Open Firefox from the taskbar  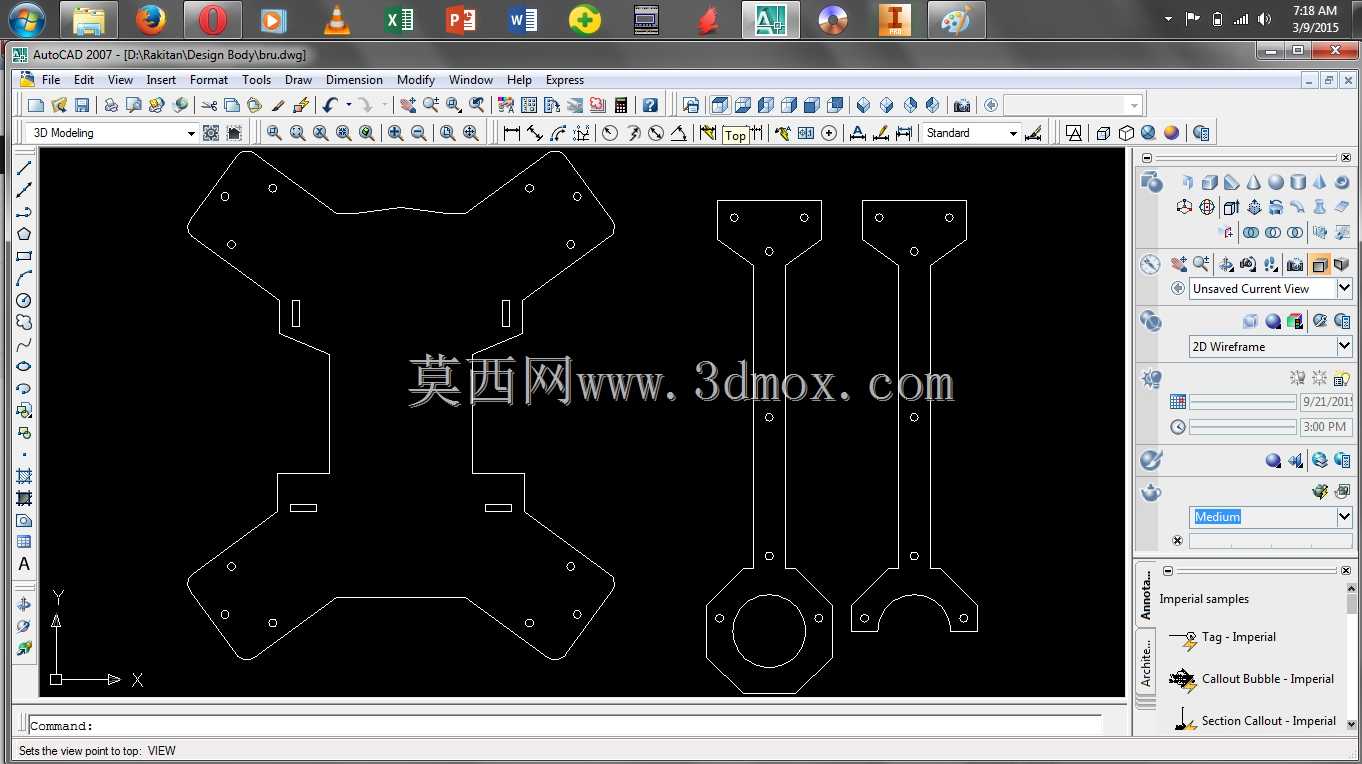(151, 19)
